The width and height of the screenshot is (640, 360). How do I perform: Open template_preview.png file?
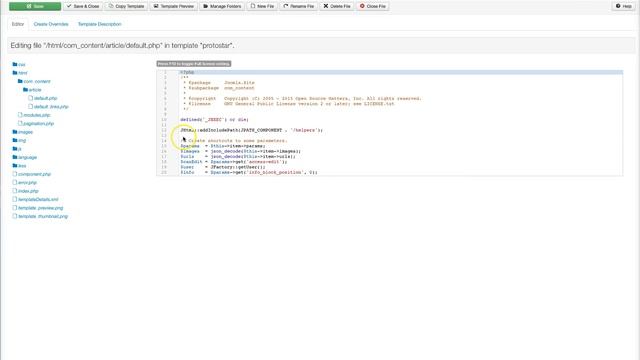pos(38,208)
